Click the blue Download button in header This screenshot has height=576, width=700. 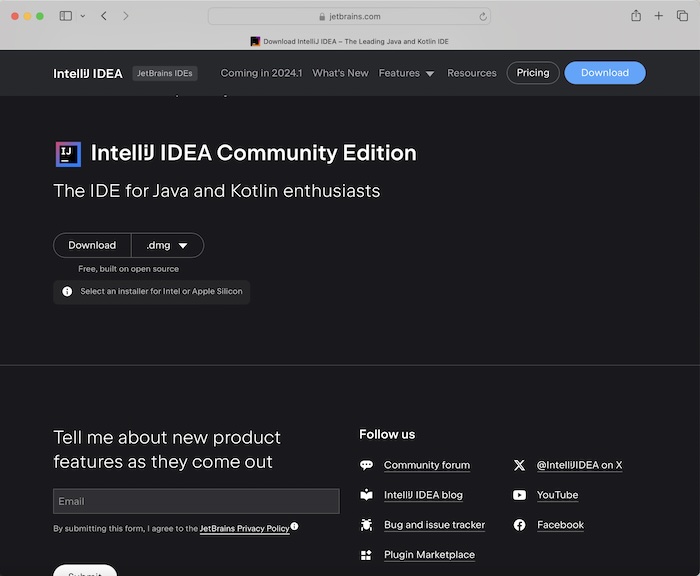tap(605, 73)
